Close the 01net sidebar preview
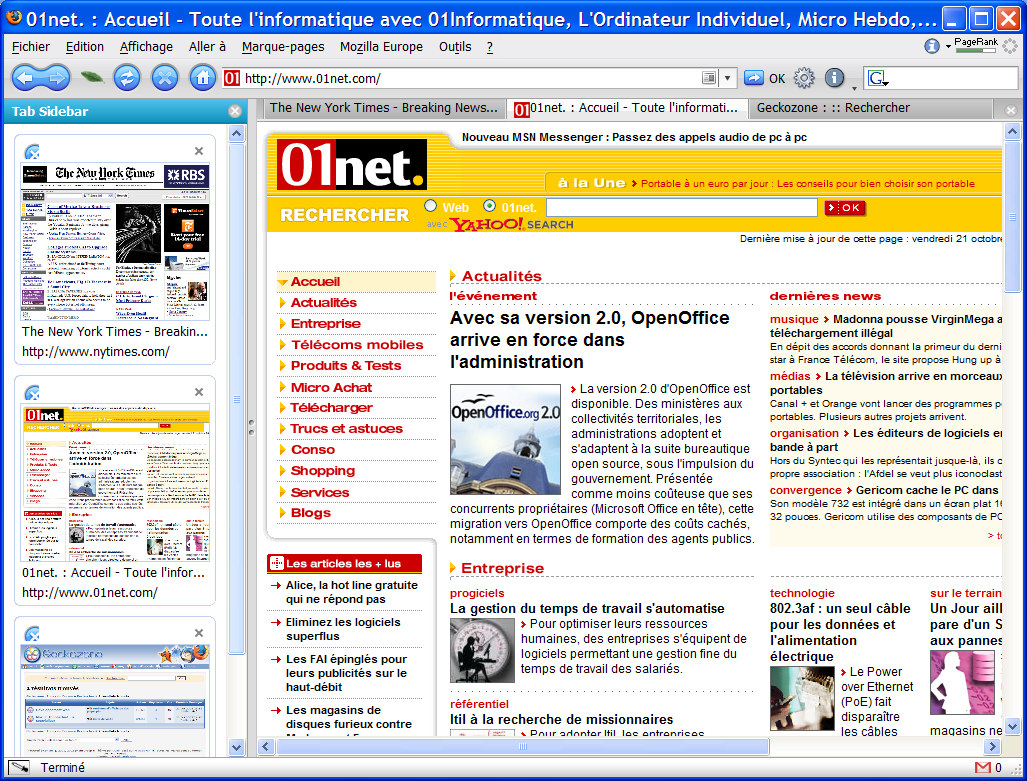1027x781 pixels. tap(199, 392)
